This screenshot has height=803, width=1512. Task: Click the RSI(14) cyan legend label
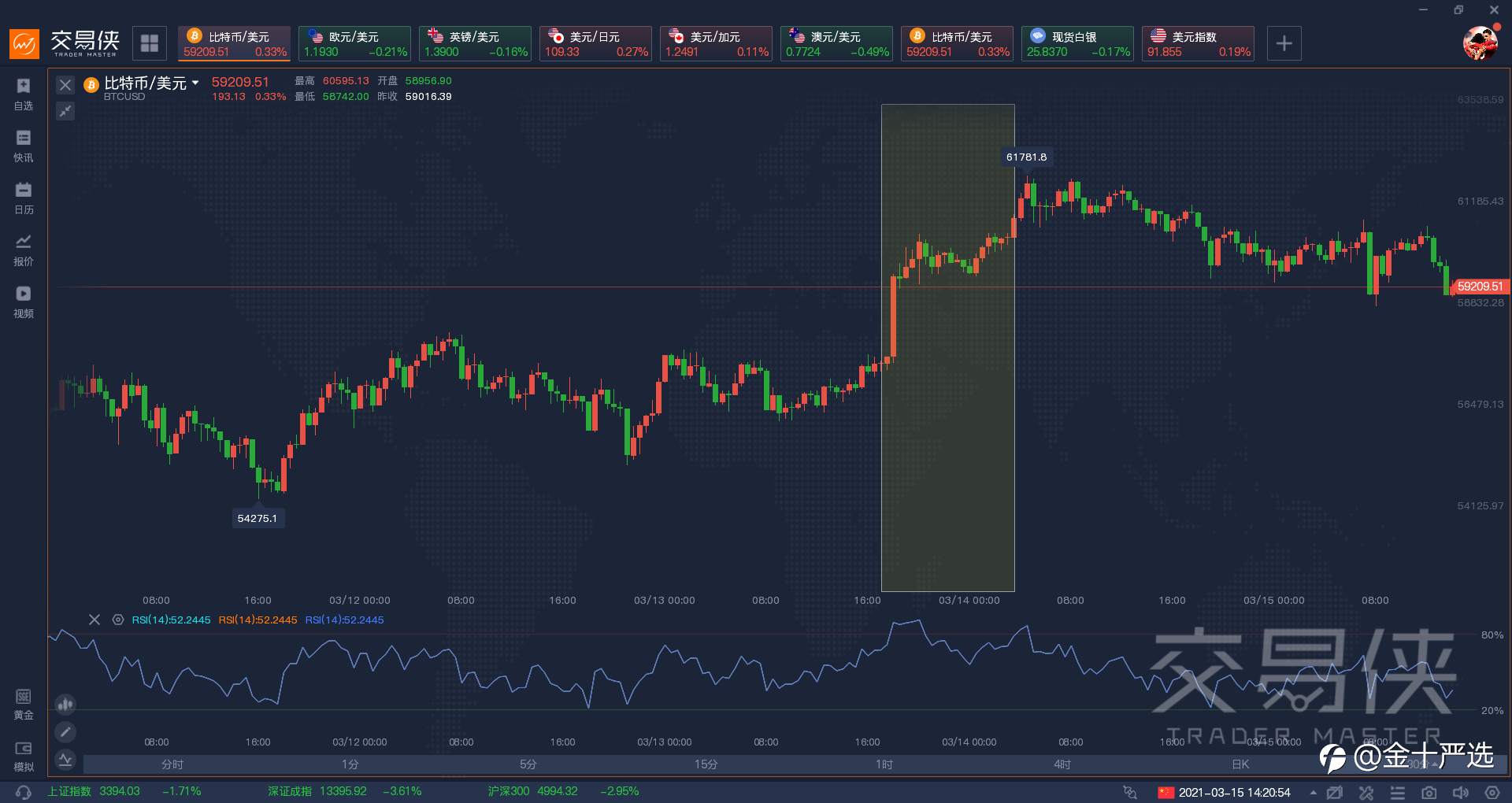click(x=171, y=620)
